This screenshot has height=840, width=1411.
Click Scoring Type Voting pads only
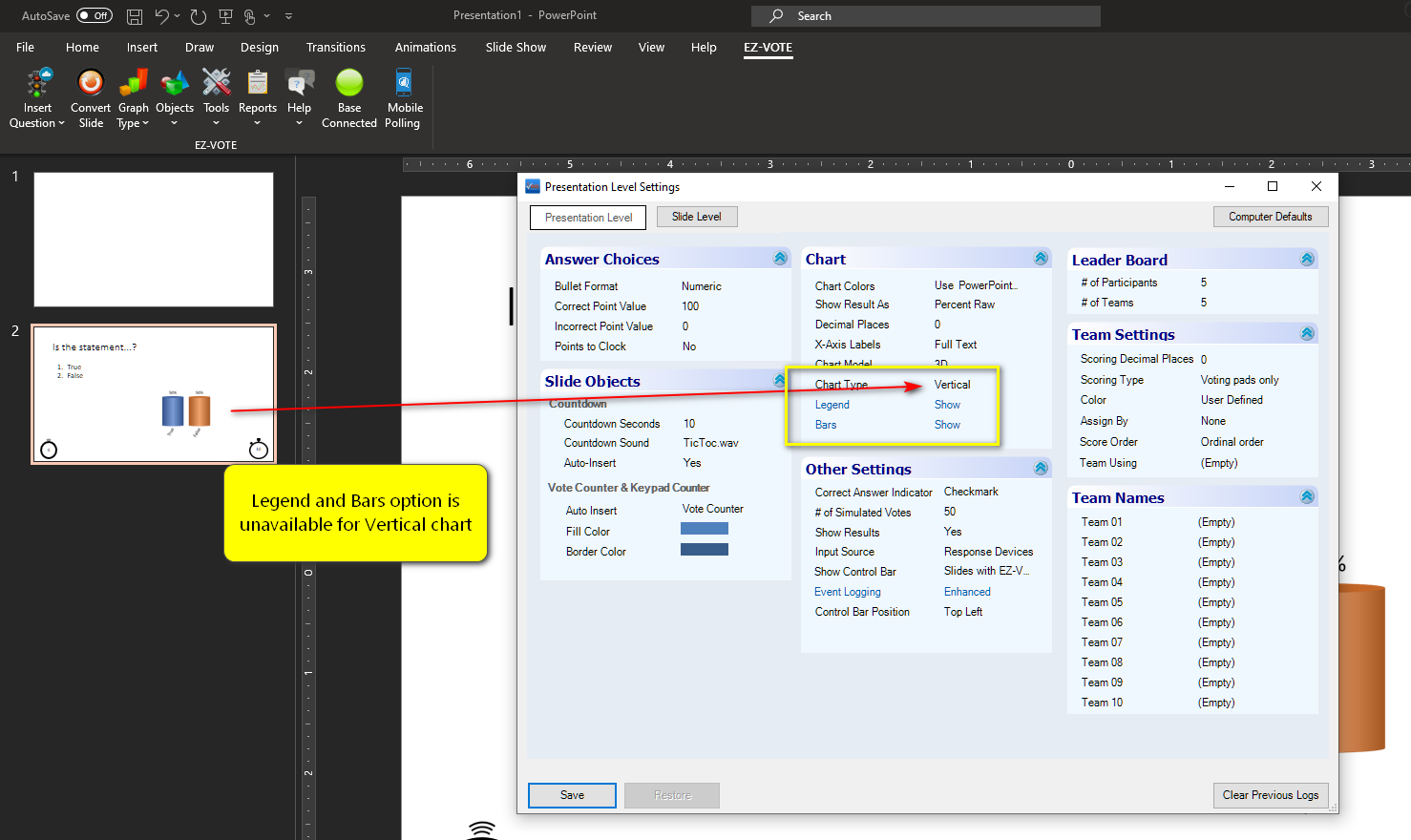pos(1239,380)
